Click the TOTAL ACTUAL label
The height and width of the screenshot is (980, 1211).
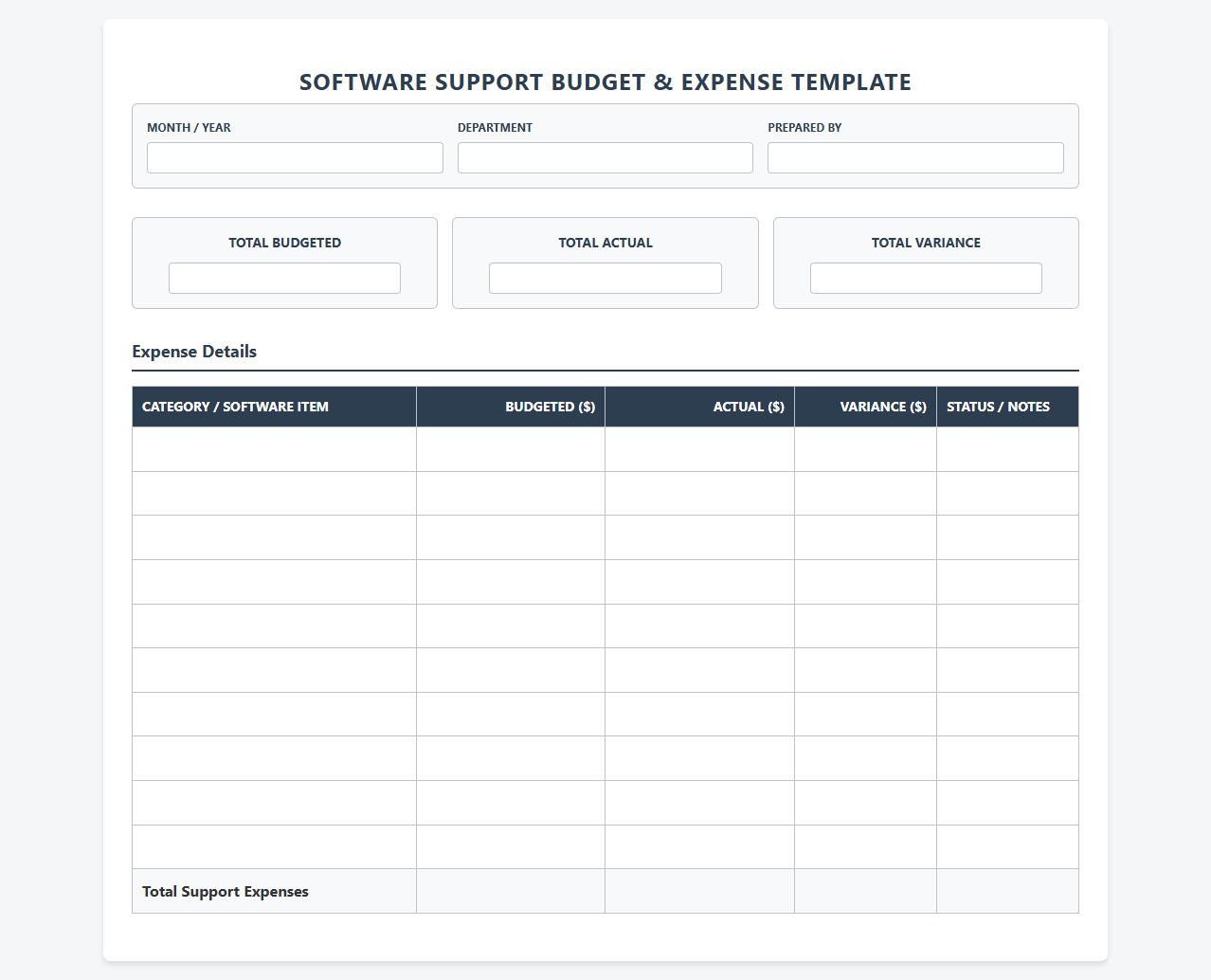(x=605, y=243)
